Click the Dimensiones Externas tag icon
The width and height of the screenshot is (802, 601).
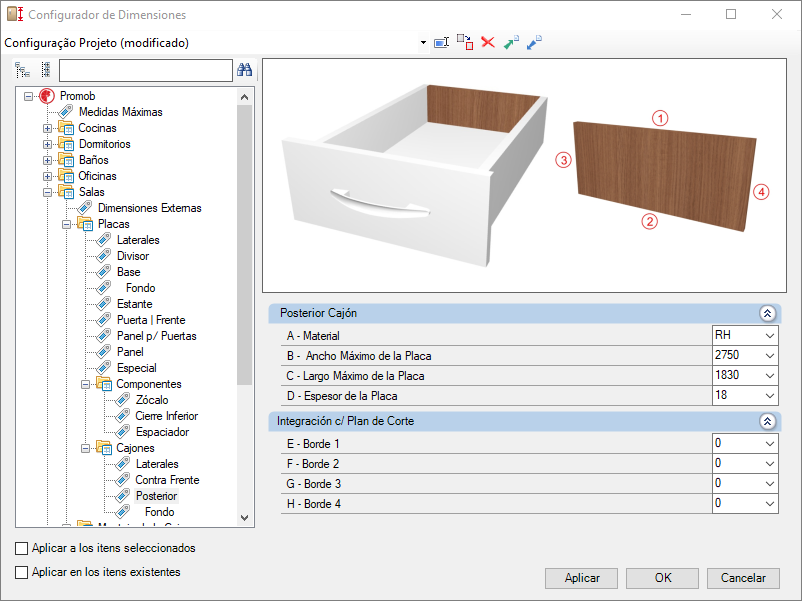[84, 208]
